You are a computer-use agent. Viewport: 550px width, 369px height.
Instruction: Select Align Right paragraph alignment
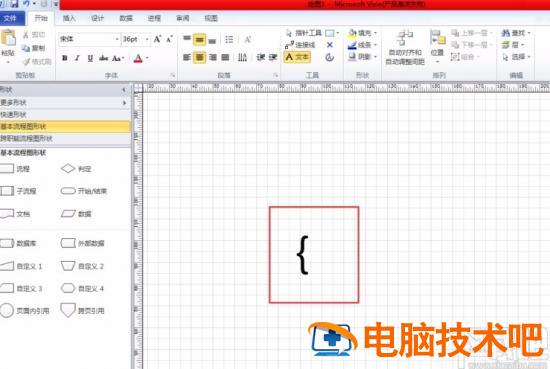213,57
